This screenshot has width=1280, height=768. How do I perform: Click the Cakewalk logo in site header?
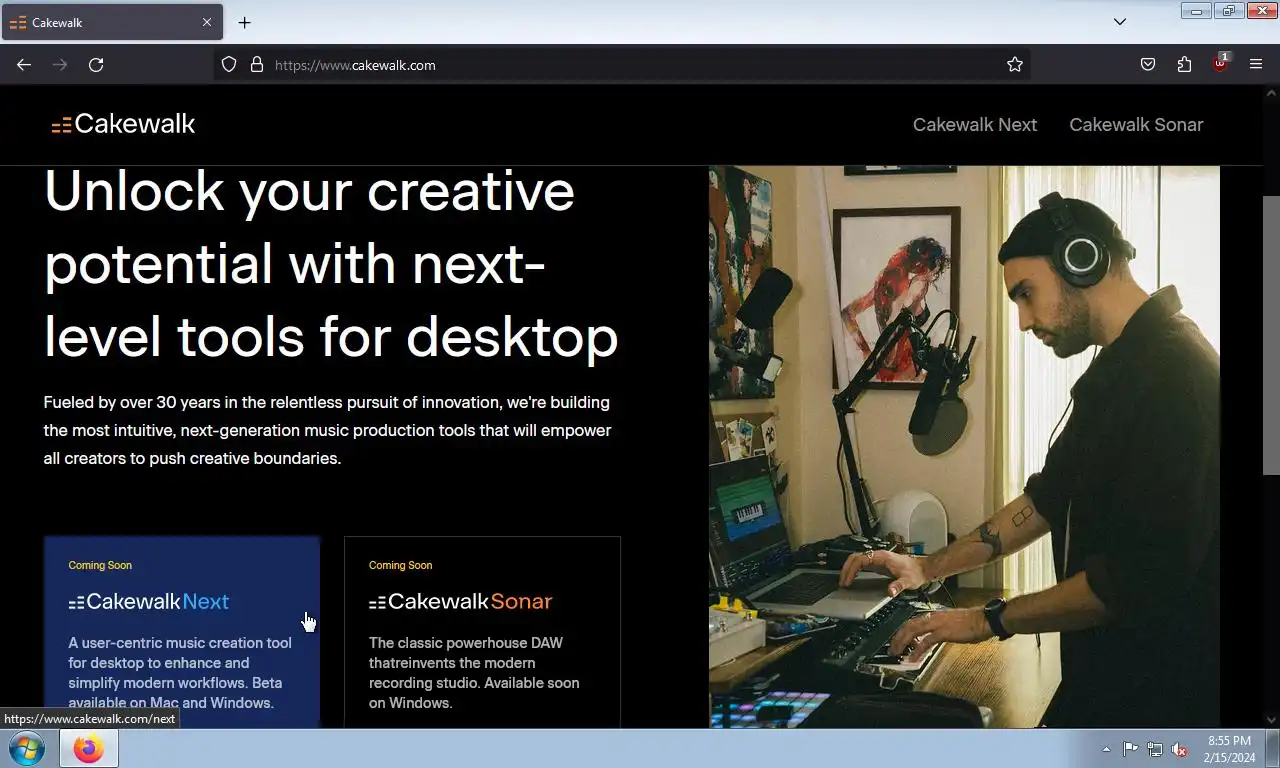[123, 124]
